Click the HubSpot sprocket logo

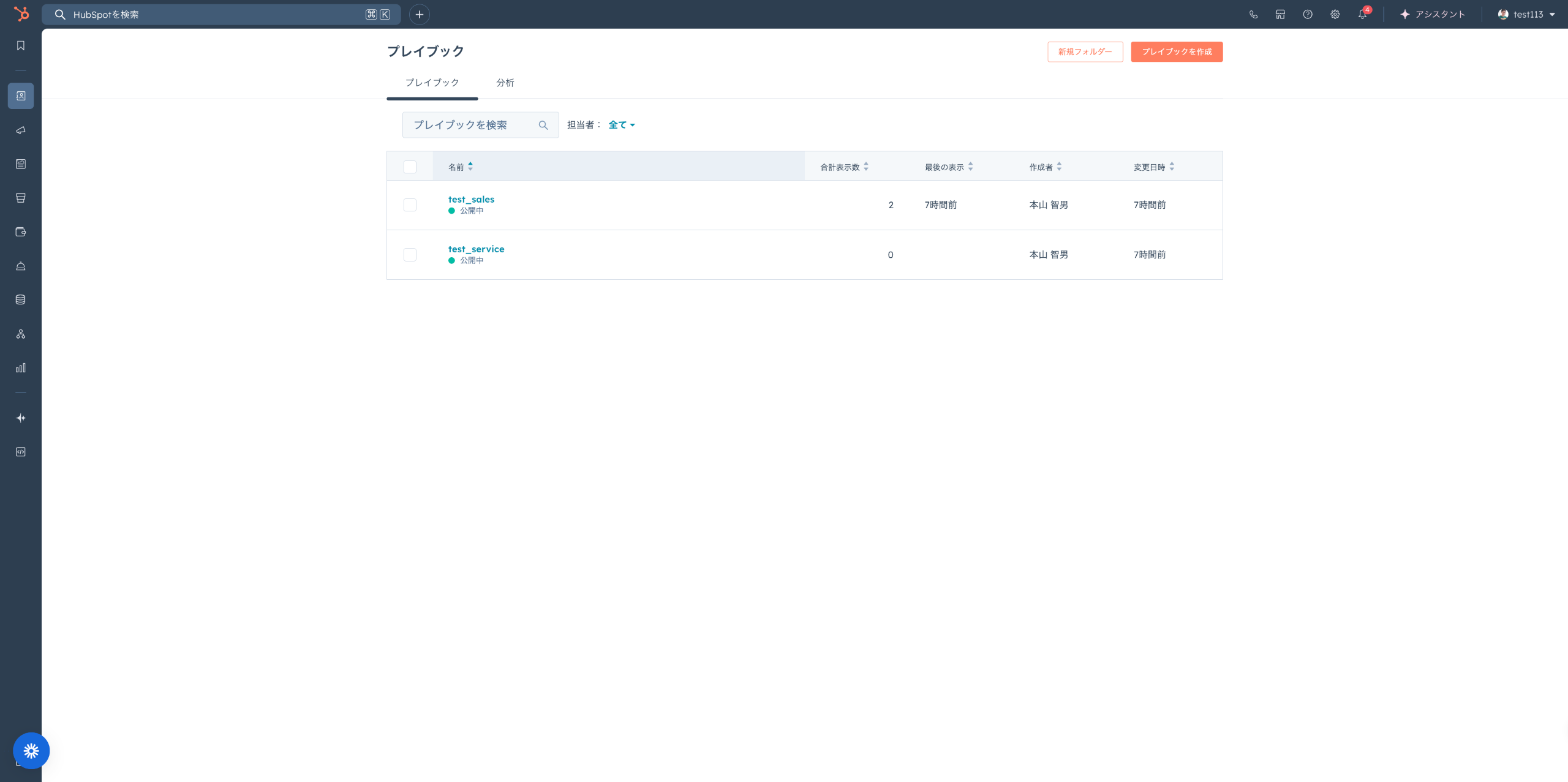click(21, 13)
